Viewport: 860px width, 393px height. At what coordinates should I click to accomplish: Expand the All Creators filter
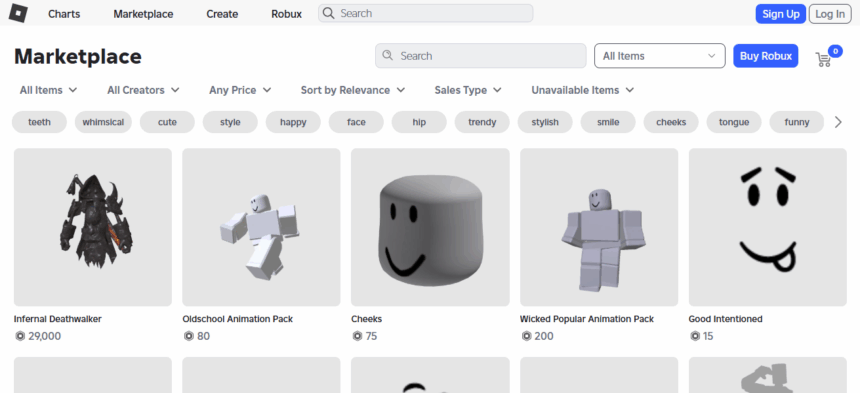pos(143,90)
